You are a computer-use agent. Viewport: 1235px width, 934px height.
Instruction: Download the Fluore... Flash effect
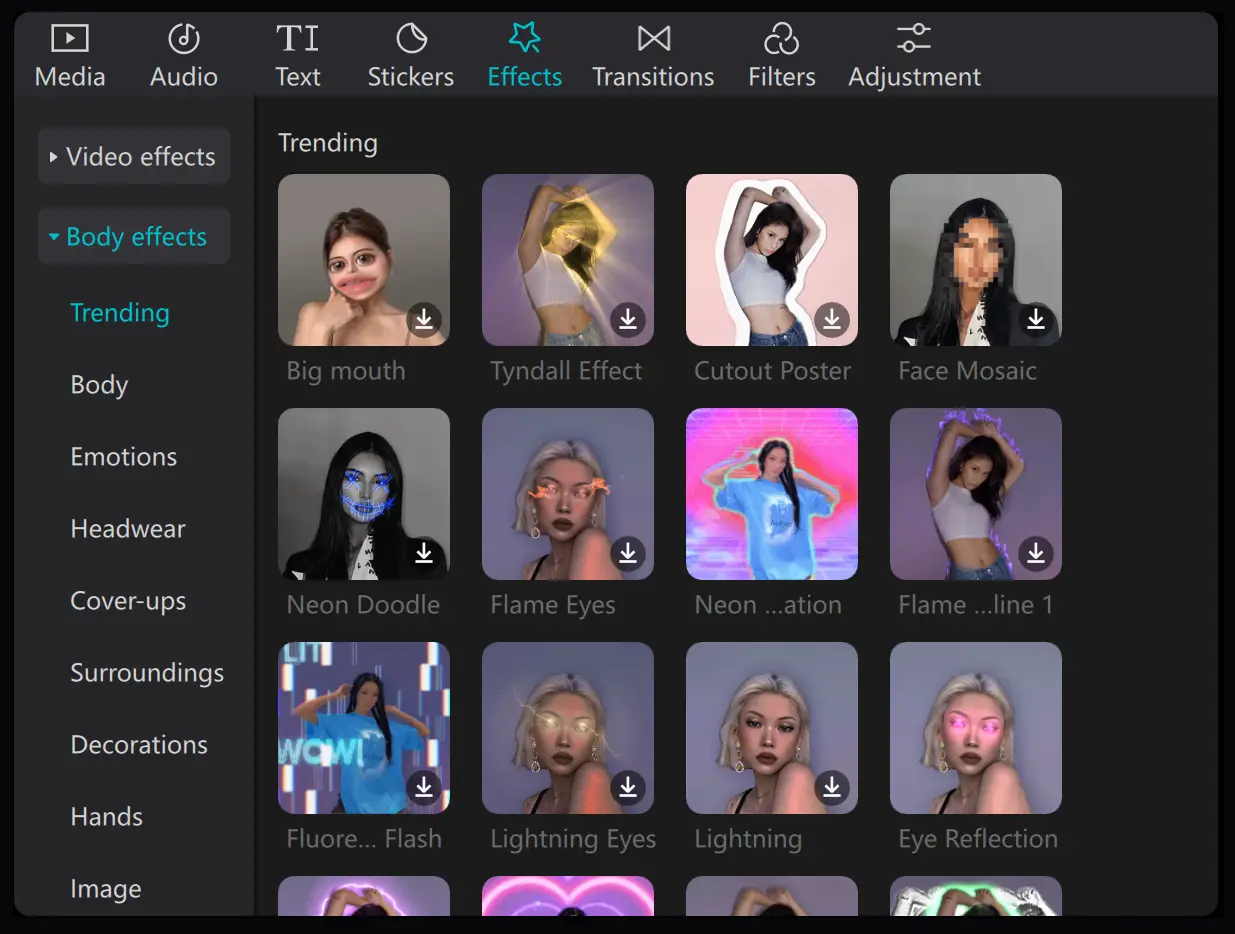424,787
